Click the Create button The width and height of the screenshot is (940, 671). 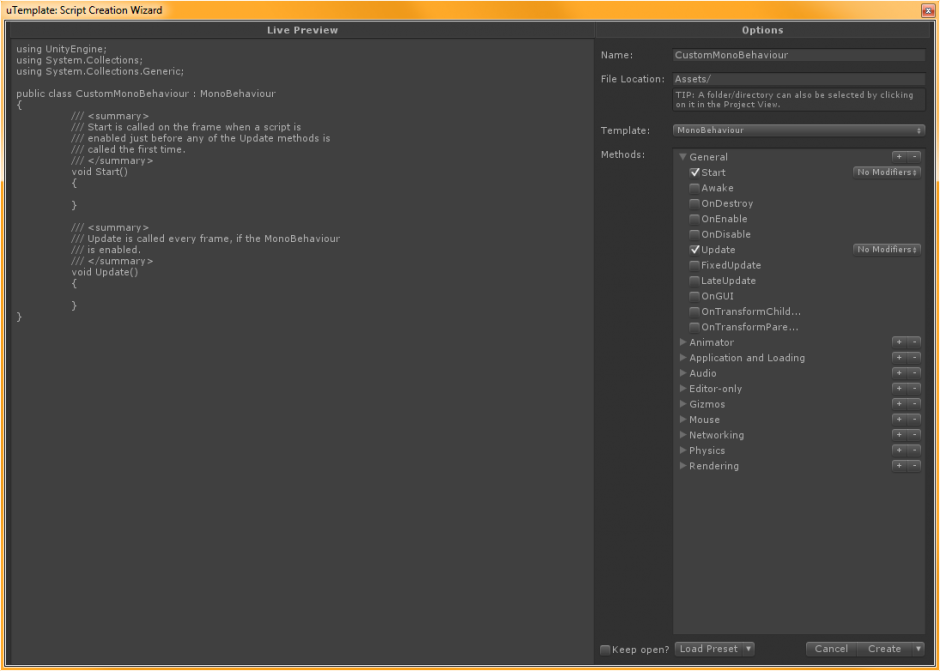click(x=884, y=649)
